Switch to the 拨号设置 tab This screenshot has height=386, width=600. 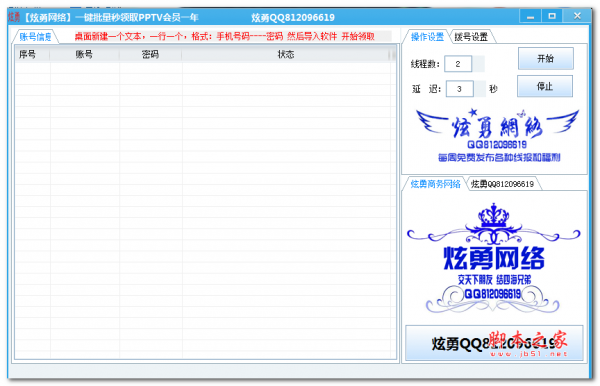(x=471, y=37)
